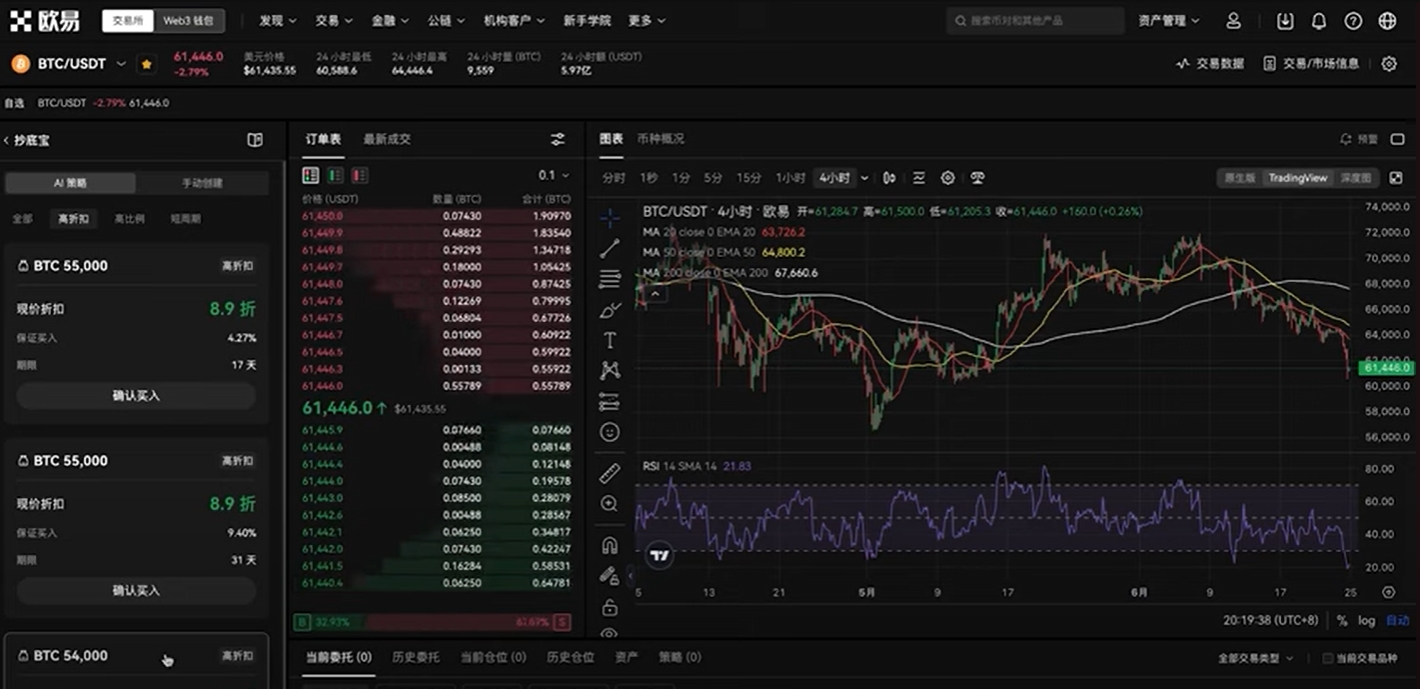Viewport: 1420px width, 689px height.
Task: Open the compare scale icon in chart toolbar
Action: (978, 178)
